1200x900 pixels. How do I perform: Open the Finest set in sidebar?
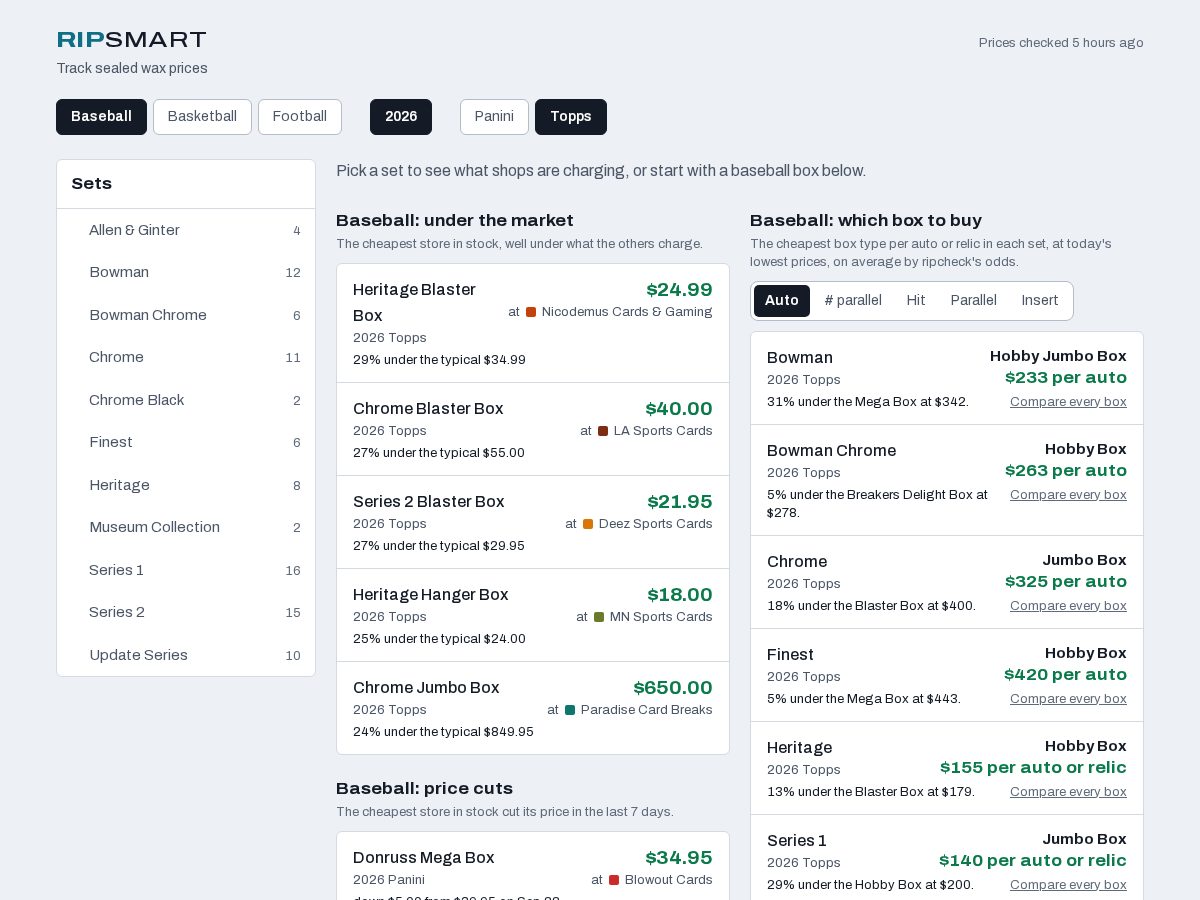click(186, 443)
